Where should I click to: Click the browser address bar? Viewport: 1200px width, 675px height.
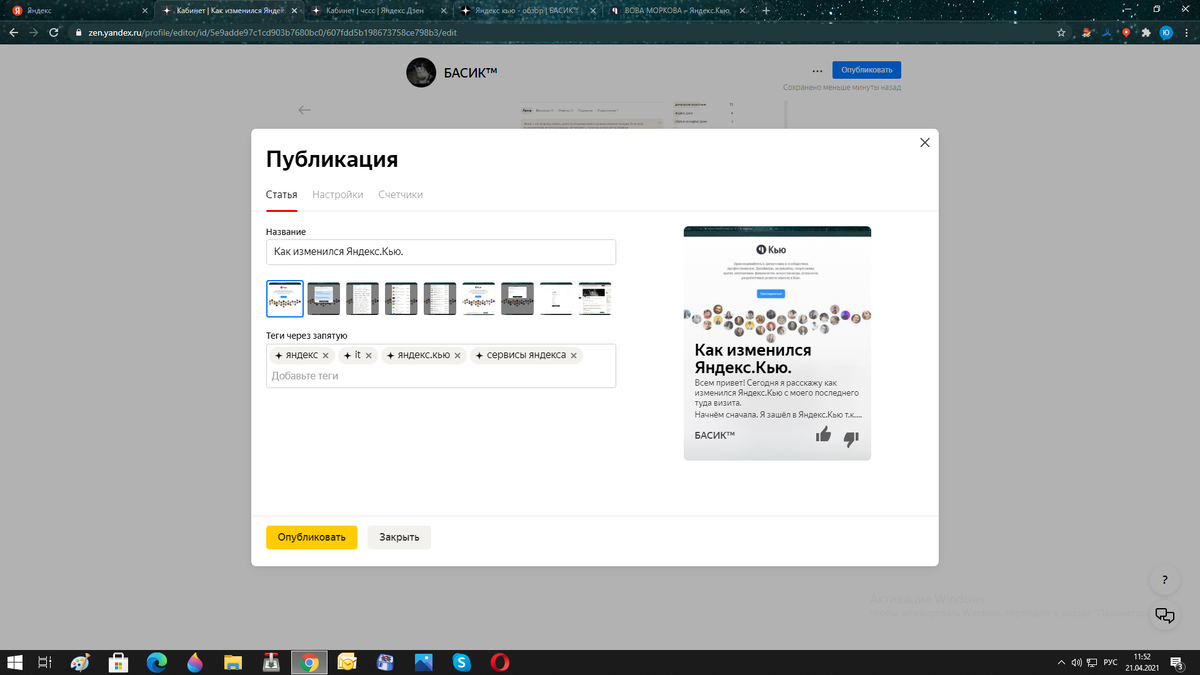coord(560,32)
